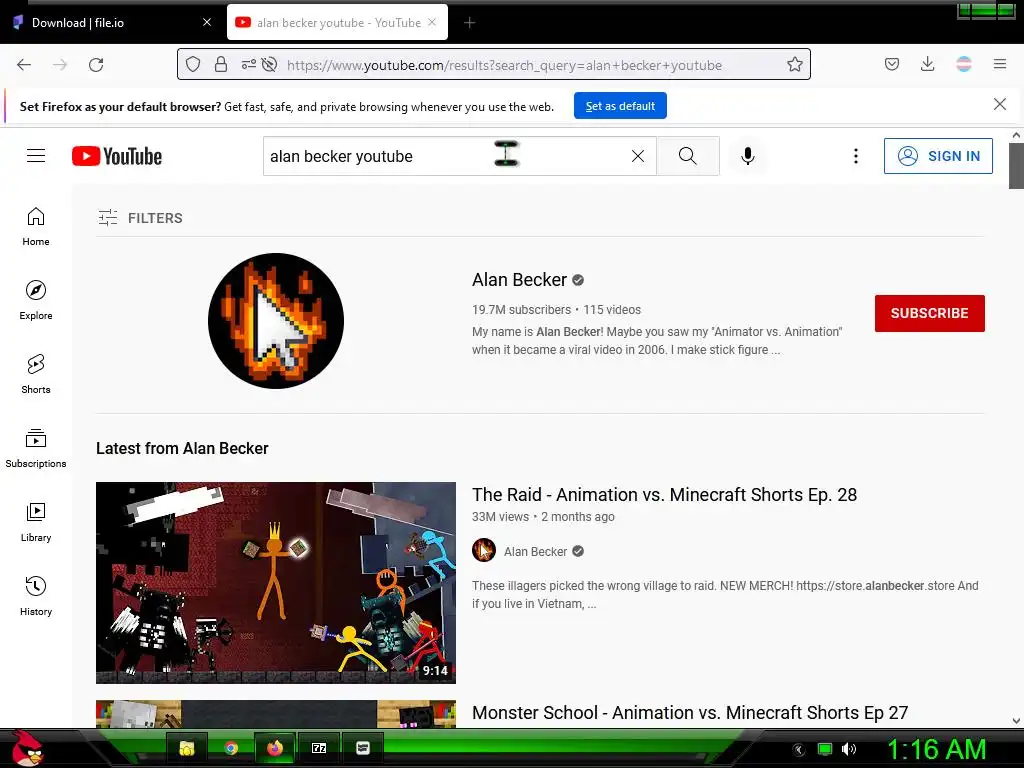This screenshot has width=1024, height=768.
Task: Open YouTube settings three-dot menu
Action: 856,156
